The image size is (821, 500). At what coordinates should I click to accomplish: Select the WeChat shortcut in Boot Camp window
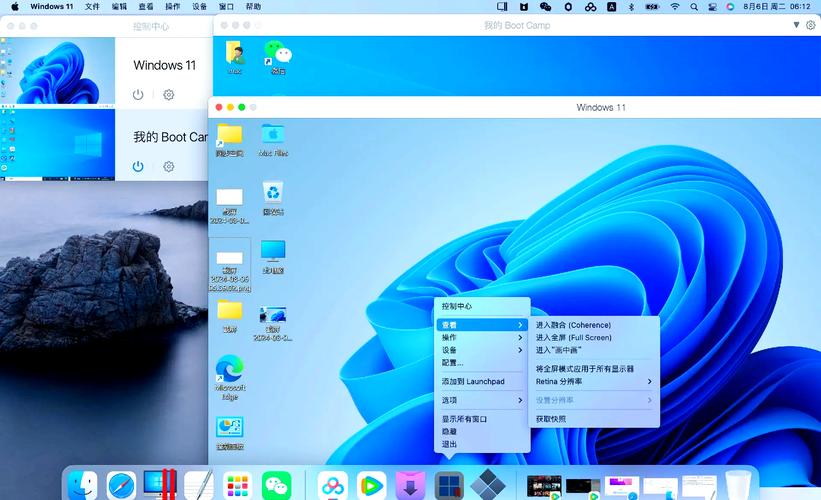point(278,58)
